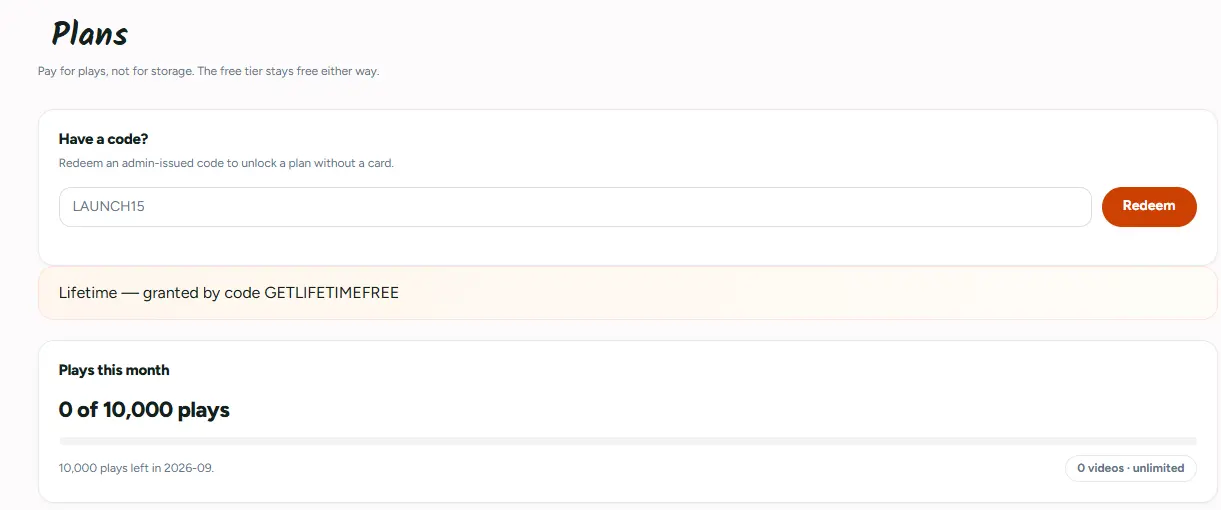
Task: Click the 'granted by code' text
Action: click(x=201, y=293)
